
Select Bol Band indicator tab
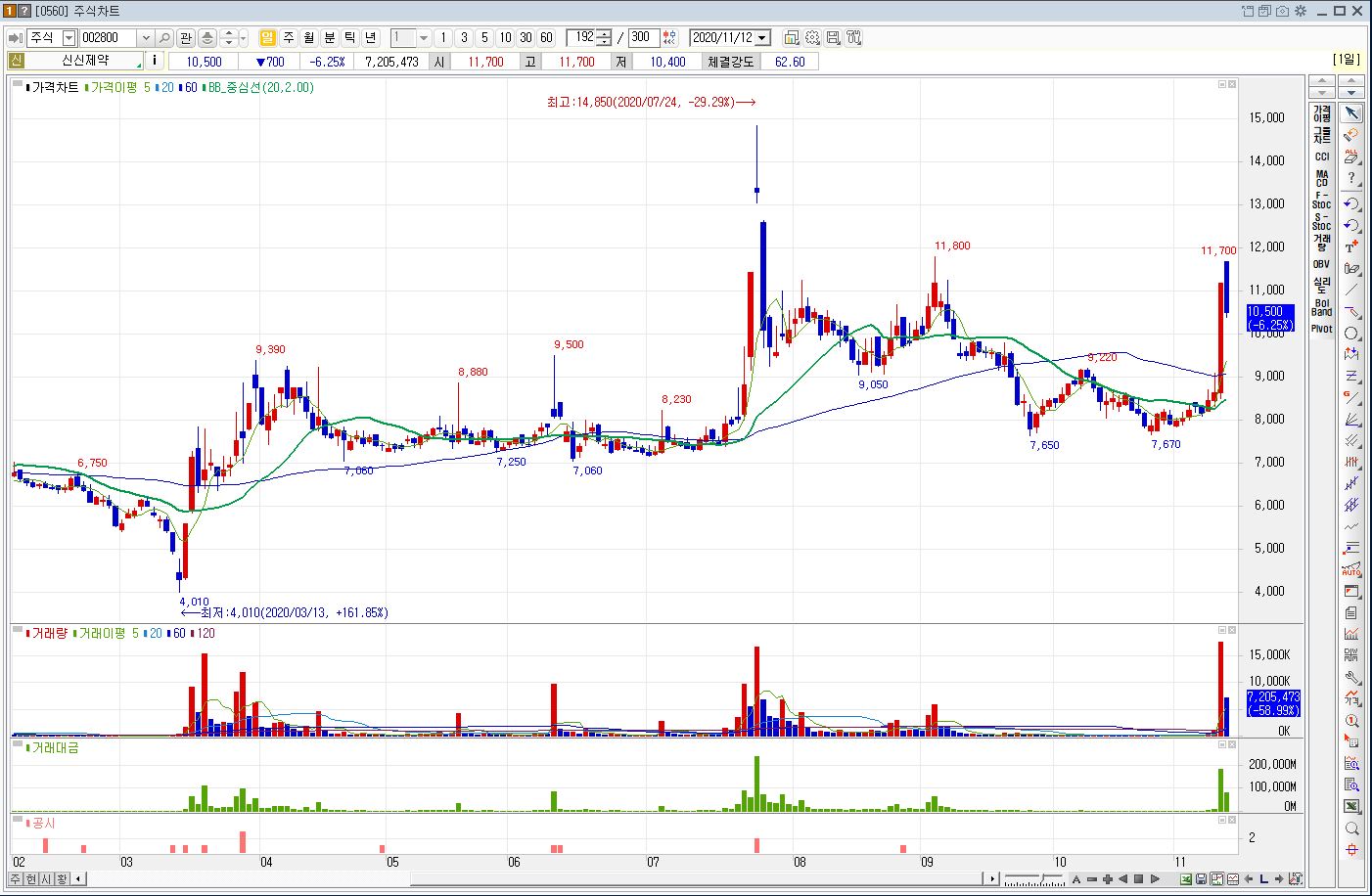point(1322,307)
